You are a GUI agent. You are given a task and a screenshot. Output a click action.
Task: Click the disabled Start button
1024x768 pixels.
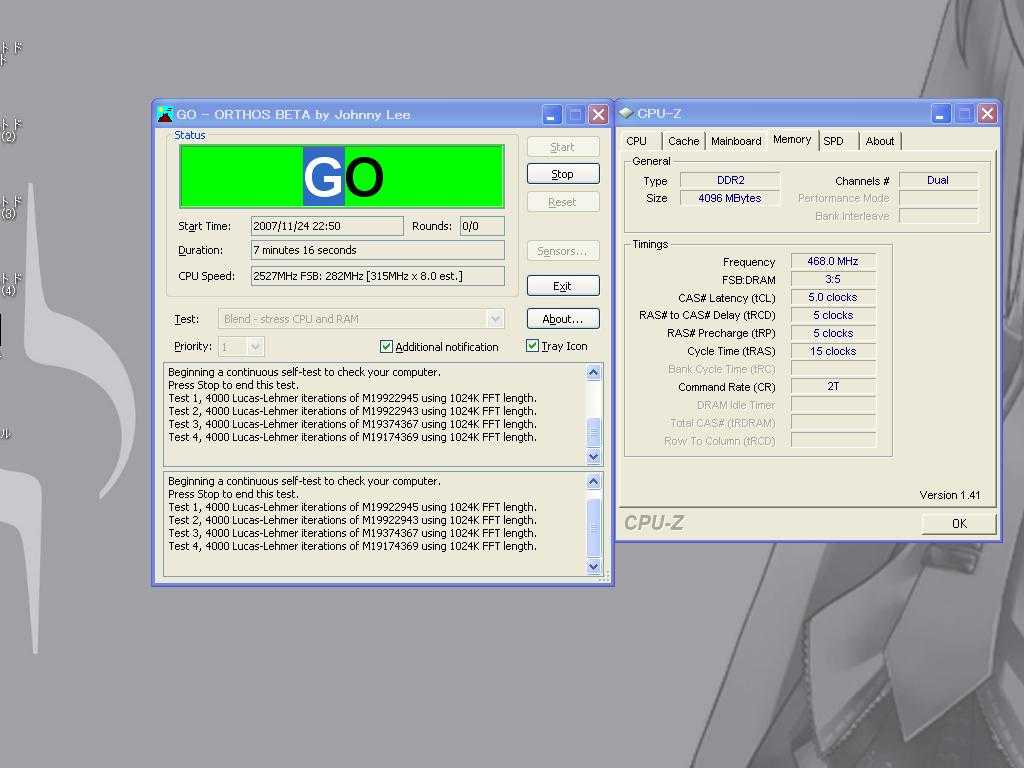[x=562, y=147]
